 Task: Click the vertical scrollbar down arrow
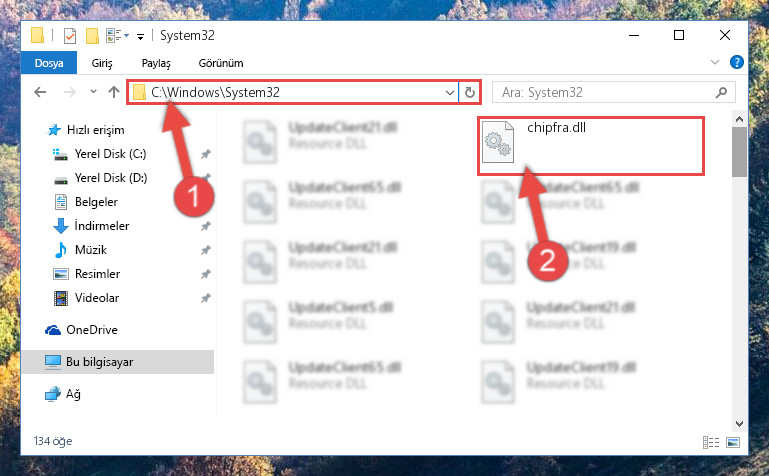(x=739, y=424)
